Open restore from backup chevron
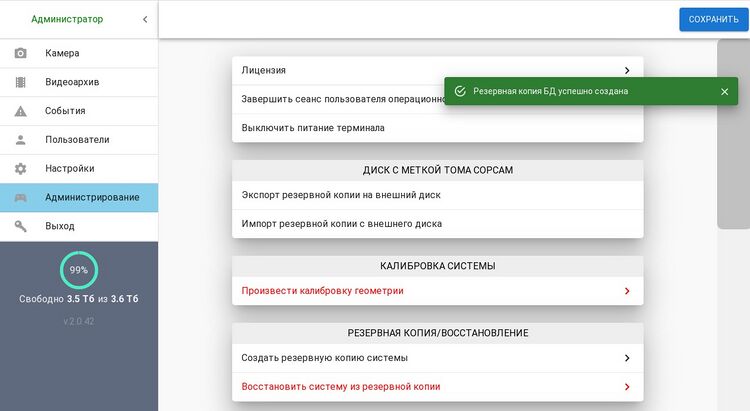The image size is (750, 411). pos(626,387)
